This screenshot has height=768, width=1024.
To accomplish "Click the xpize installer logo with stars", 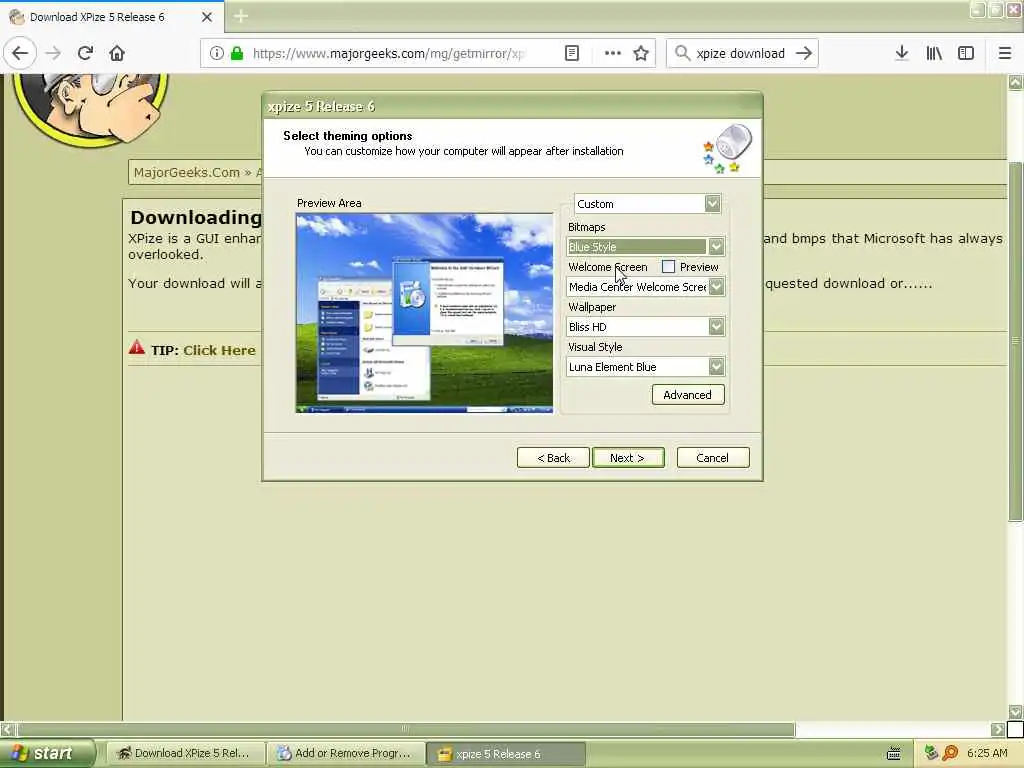I will pyautogui.click(x=728, y=148).
